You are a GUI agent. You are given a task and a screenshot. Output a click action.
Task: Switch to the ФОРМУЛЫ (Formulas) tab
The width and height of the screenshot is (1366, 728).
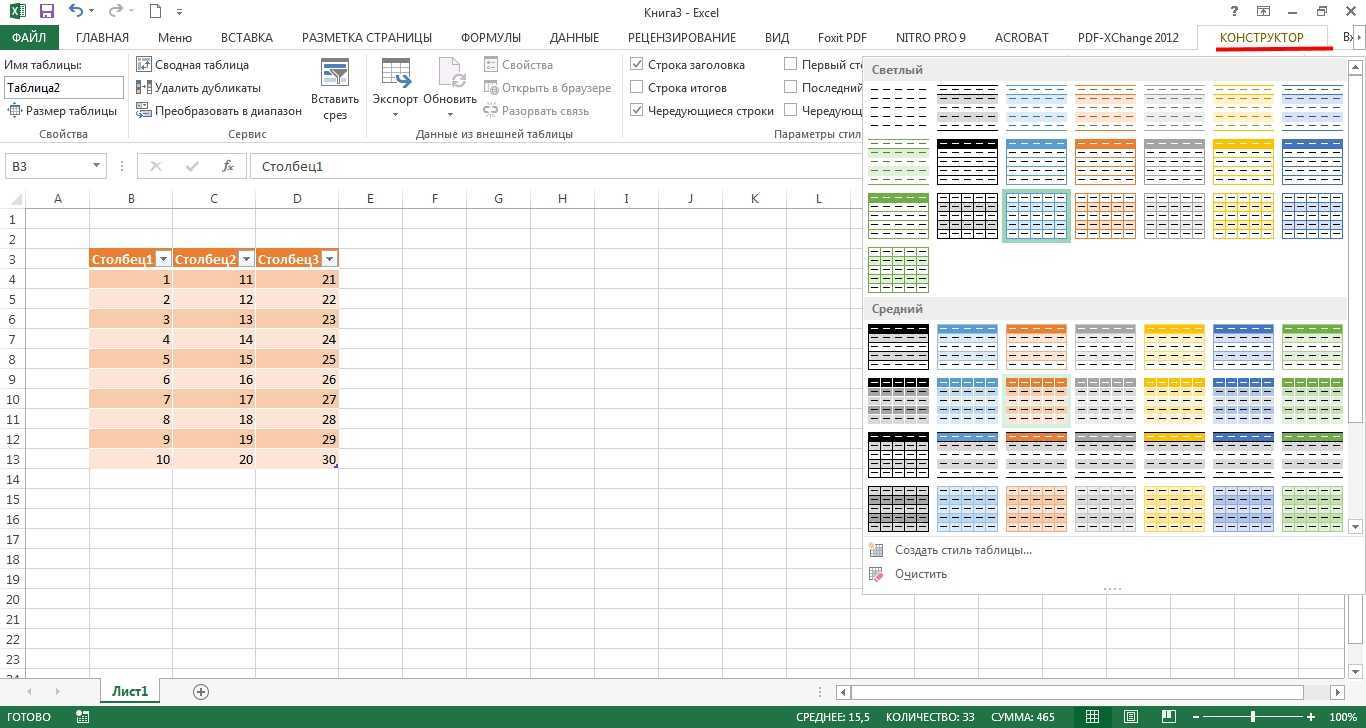(x=491, y=38)
